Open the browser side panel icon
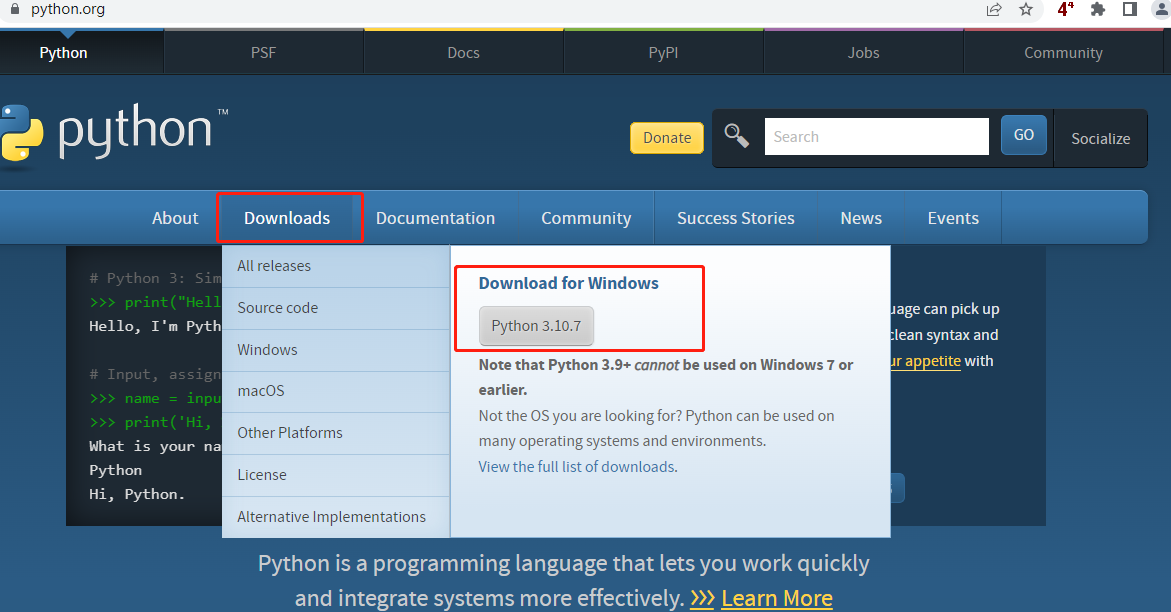The image size is (1171, 612). 1130,10
